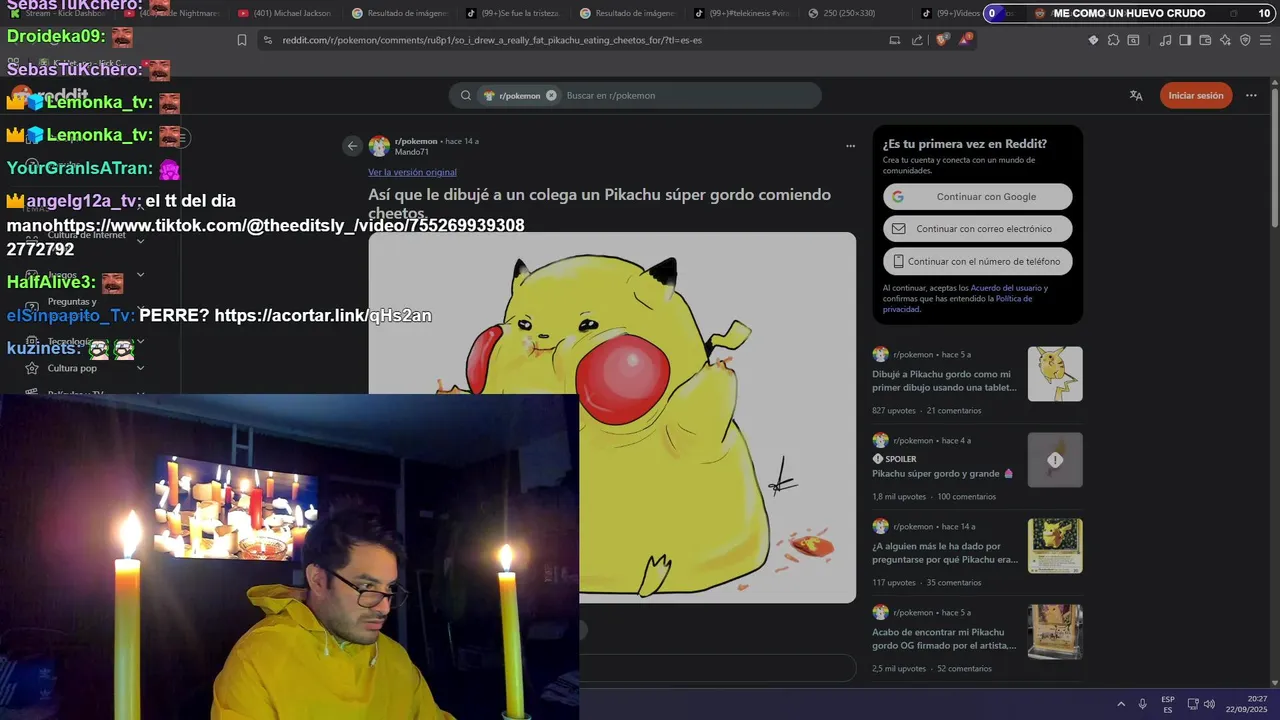Click the Iniciar sesión button
Screen dimensions: 1280x720
(x=1196, y=96)
